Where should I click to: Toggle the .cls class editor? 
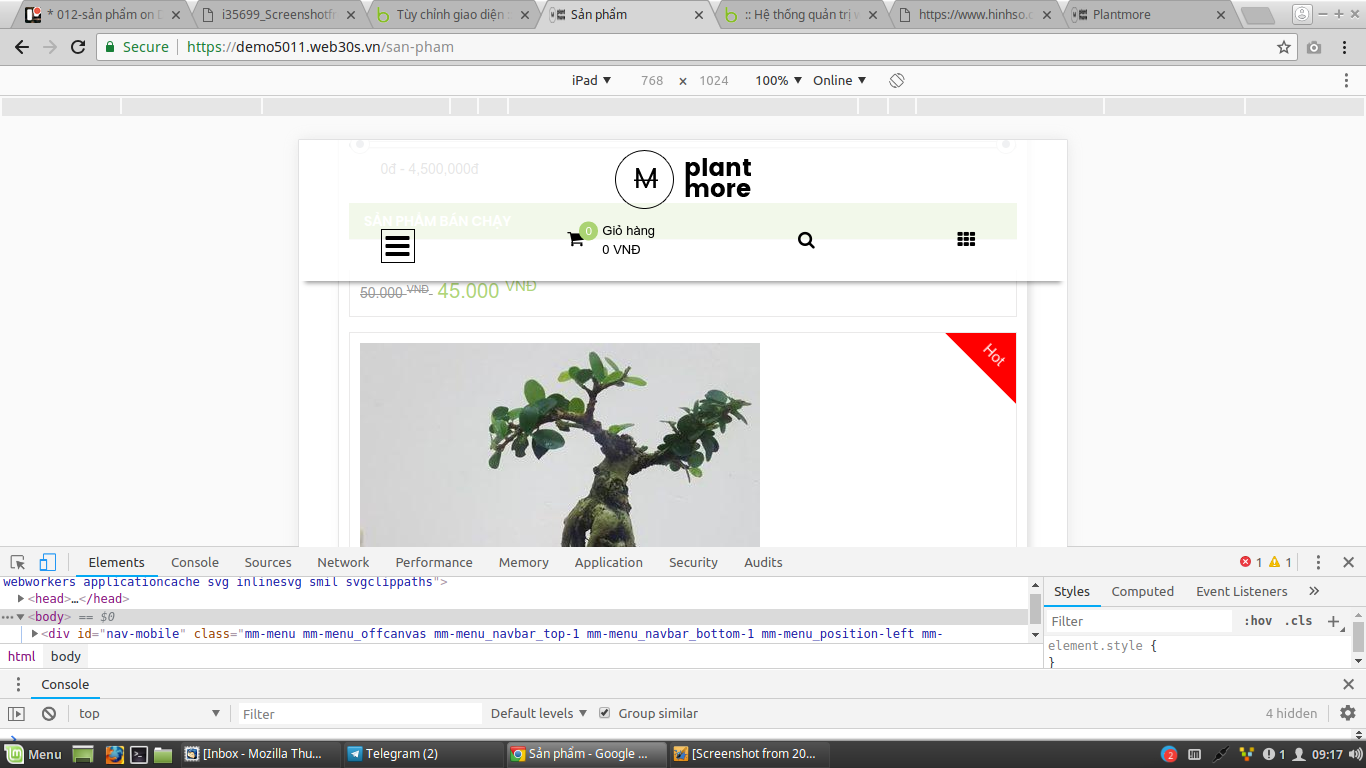coord(1298,621)
